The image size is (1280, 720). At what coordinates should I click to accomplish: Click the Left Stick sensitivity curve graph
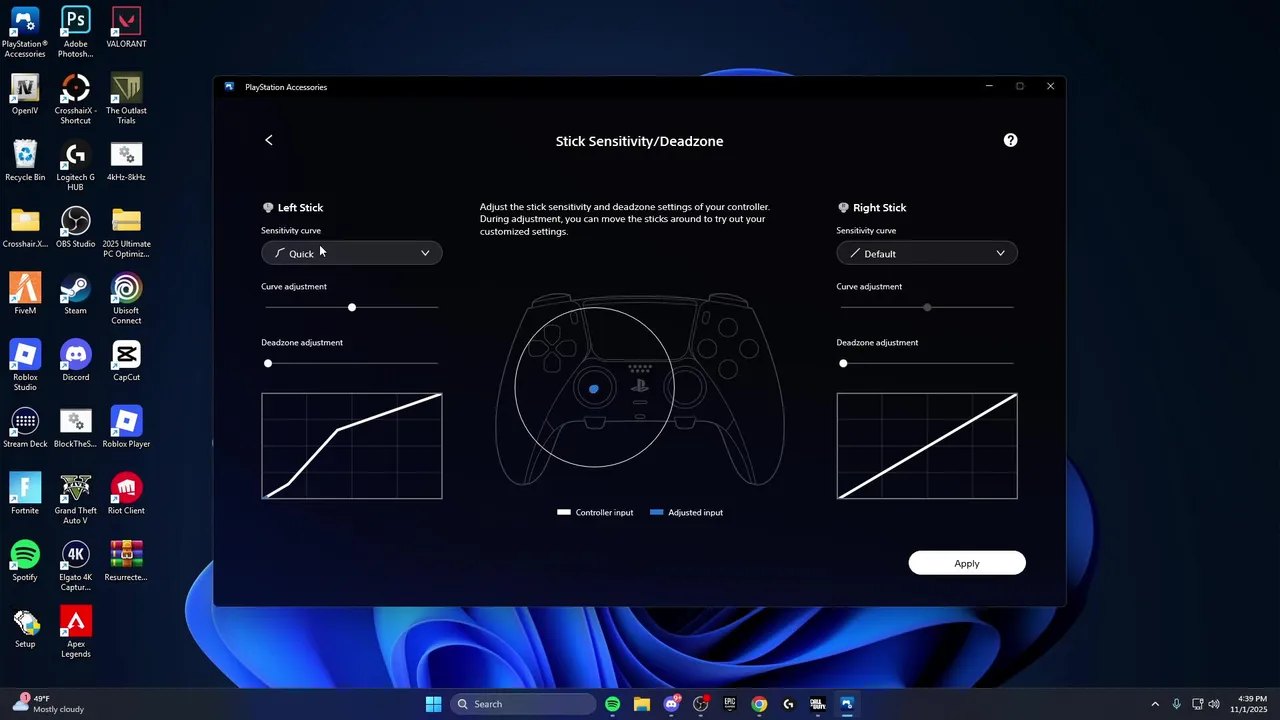click(x=351, y=446)
